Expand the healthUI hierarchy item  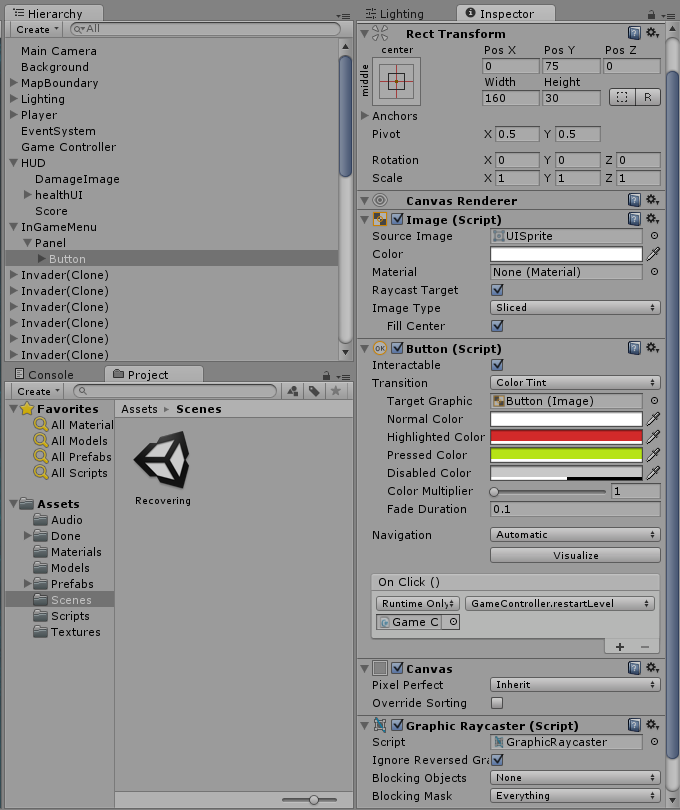[28, 195]
